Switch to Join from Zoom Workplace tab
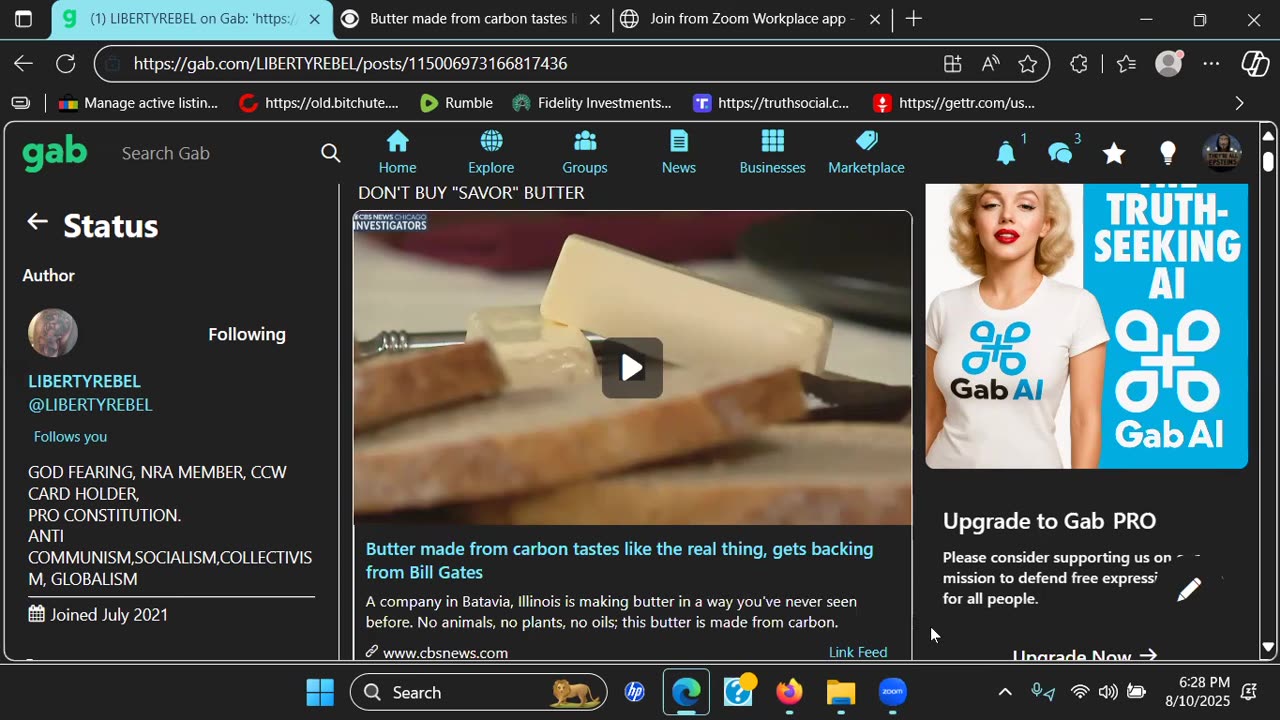This screenshot has height=720, width=1280. point(750,19)
